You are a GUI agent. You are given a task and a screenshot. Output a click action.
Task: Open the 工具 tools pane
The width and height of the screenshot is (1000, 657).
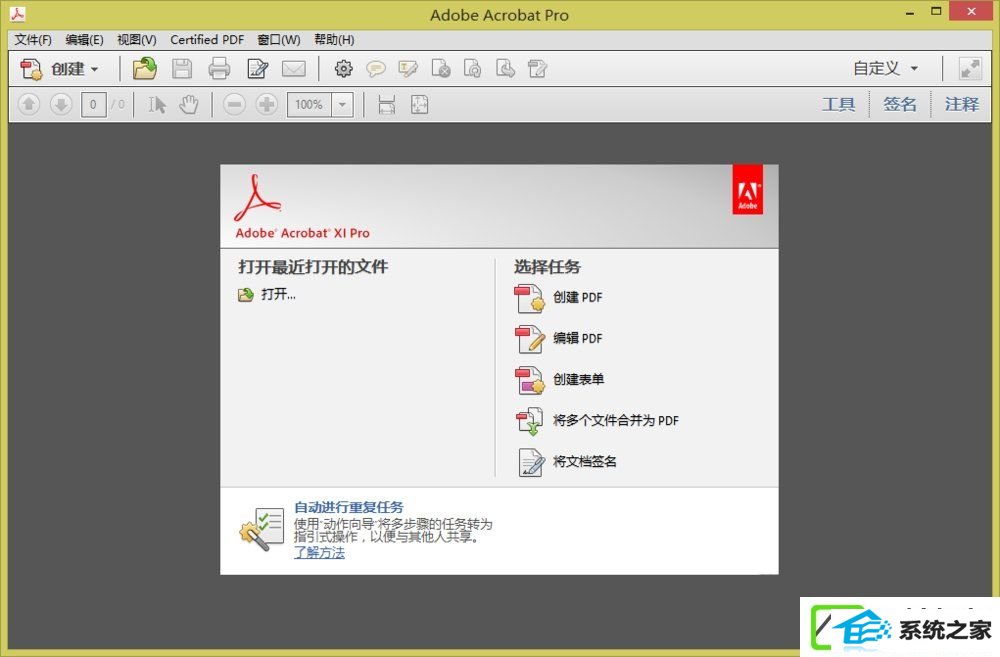click(838, 104)
